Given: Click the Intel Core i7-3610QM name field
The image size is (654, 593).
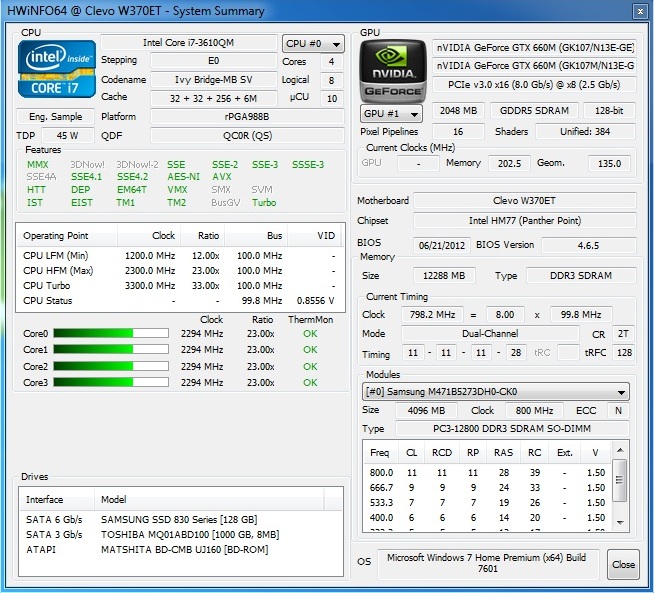Looking at the screenshot, I should pos(189,43).
